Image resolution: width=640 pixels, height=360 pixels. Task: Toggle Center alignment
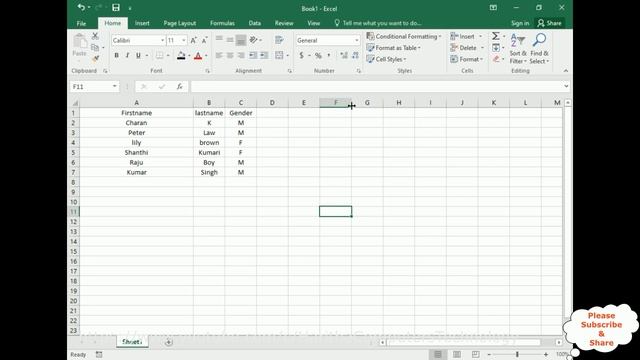coord(230,56)
